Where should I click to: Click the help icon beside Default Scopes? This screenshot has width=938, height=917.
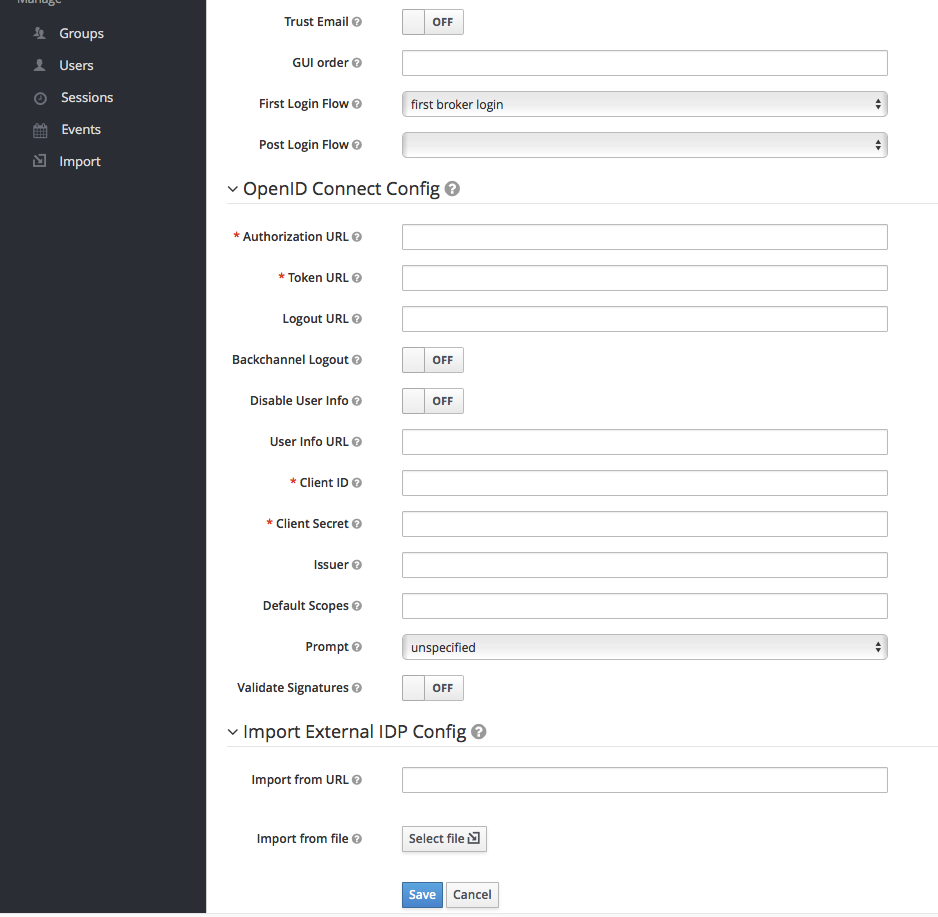(357, 606)
